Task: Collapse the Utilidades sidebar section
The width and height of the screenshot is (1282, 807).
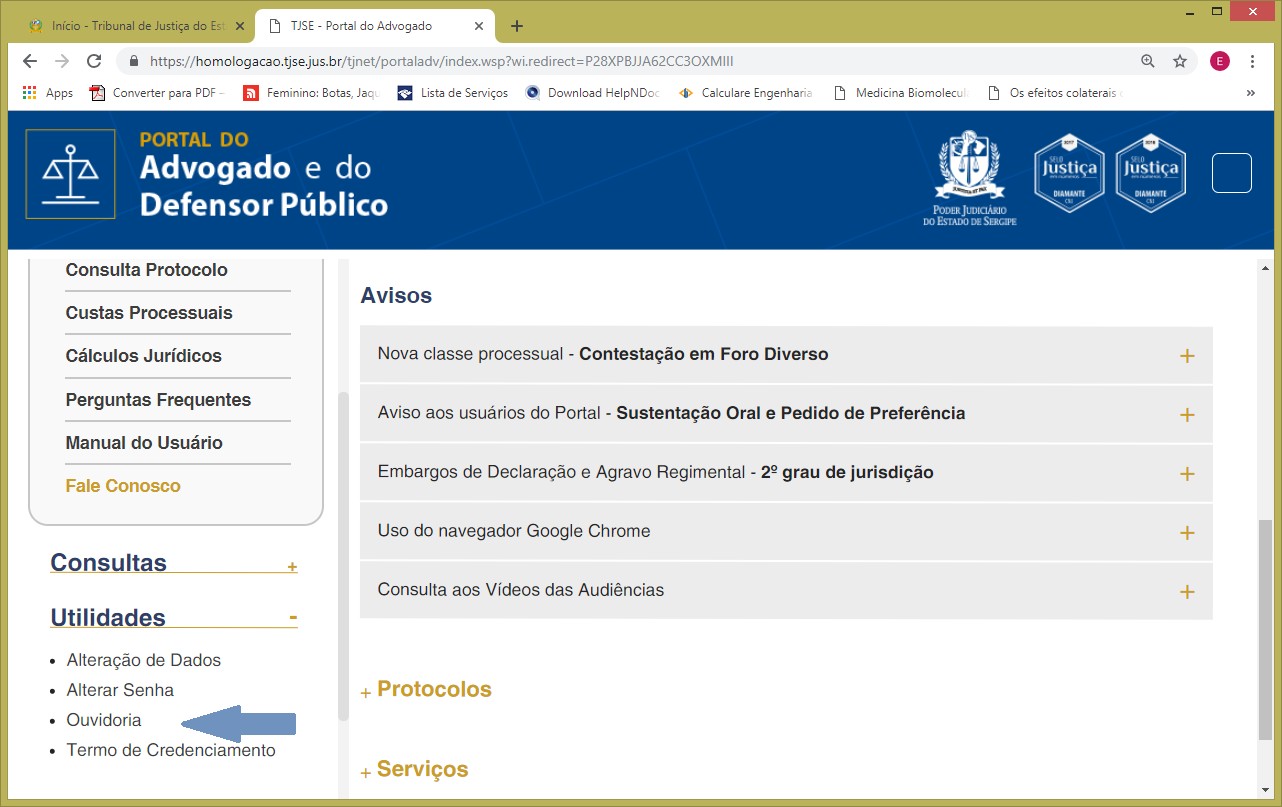Action: [x=293, y=618]
